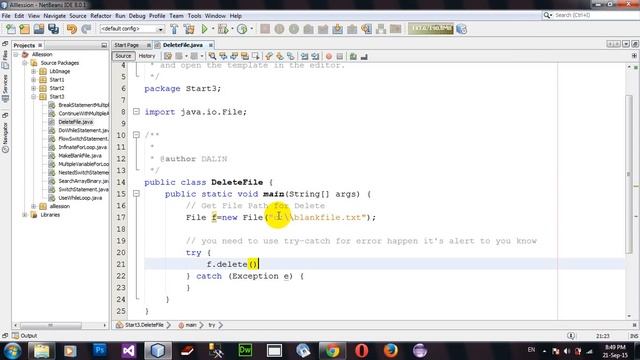The height and width of the screenshot is (360, 640).
Task: Click the Save All toolbar icon
Action: [x=53, y=29]
